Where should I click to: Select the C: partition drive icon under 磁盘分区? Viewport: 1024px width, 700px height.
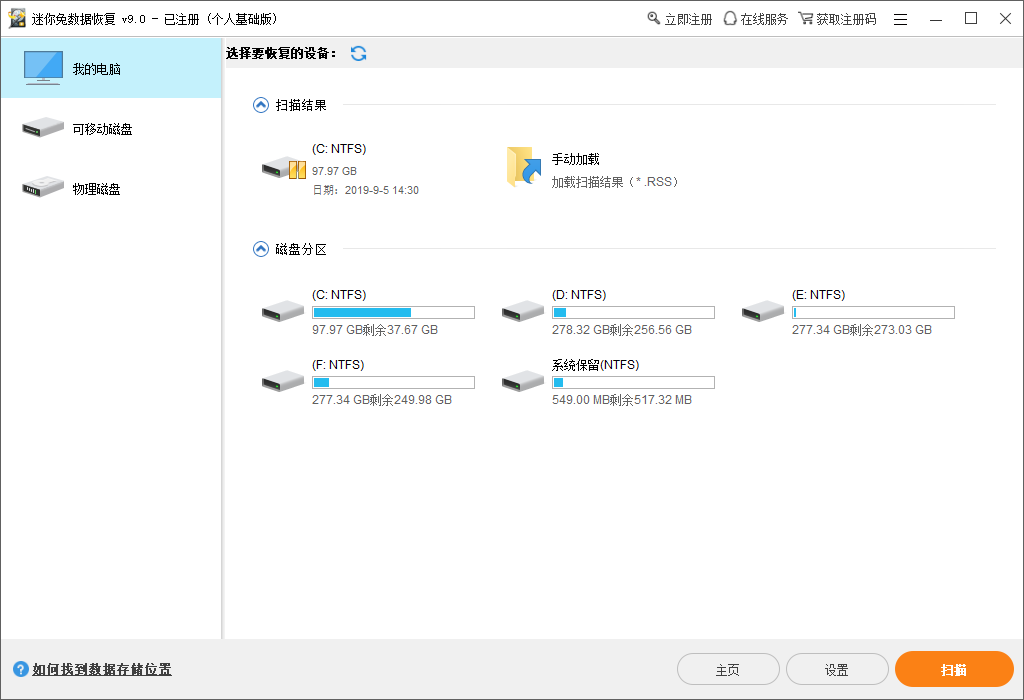282,311
